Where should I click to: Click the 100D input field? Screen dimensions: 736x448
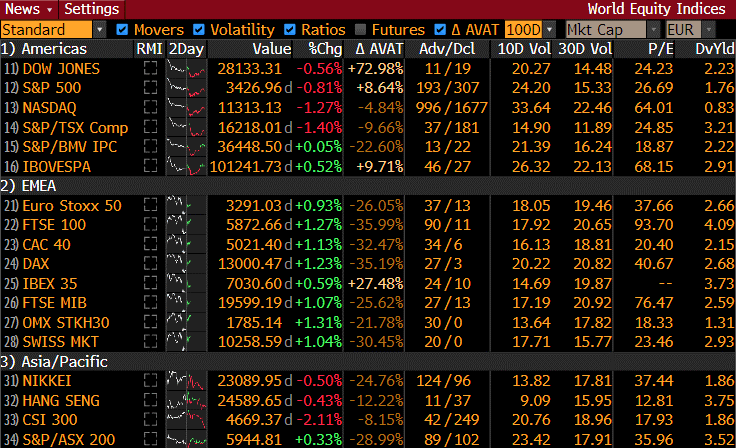tap(524, 30)
